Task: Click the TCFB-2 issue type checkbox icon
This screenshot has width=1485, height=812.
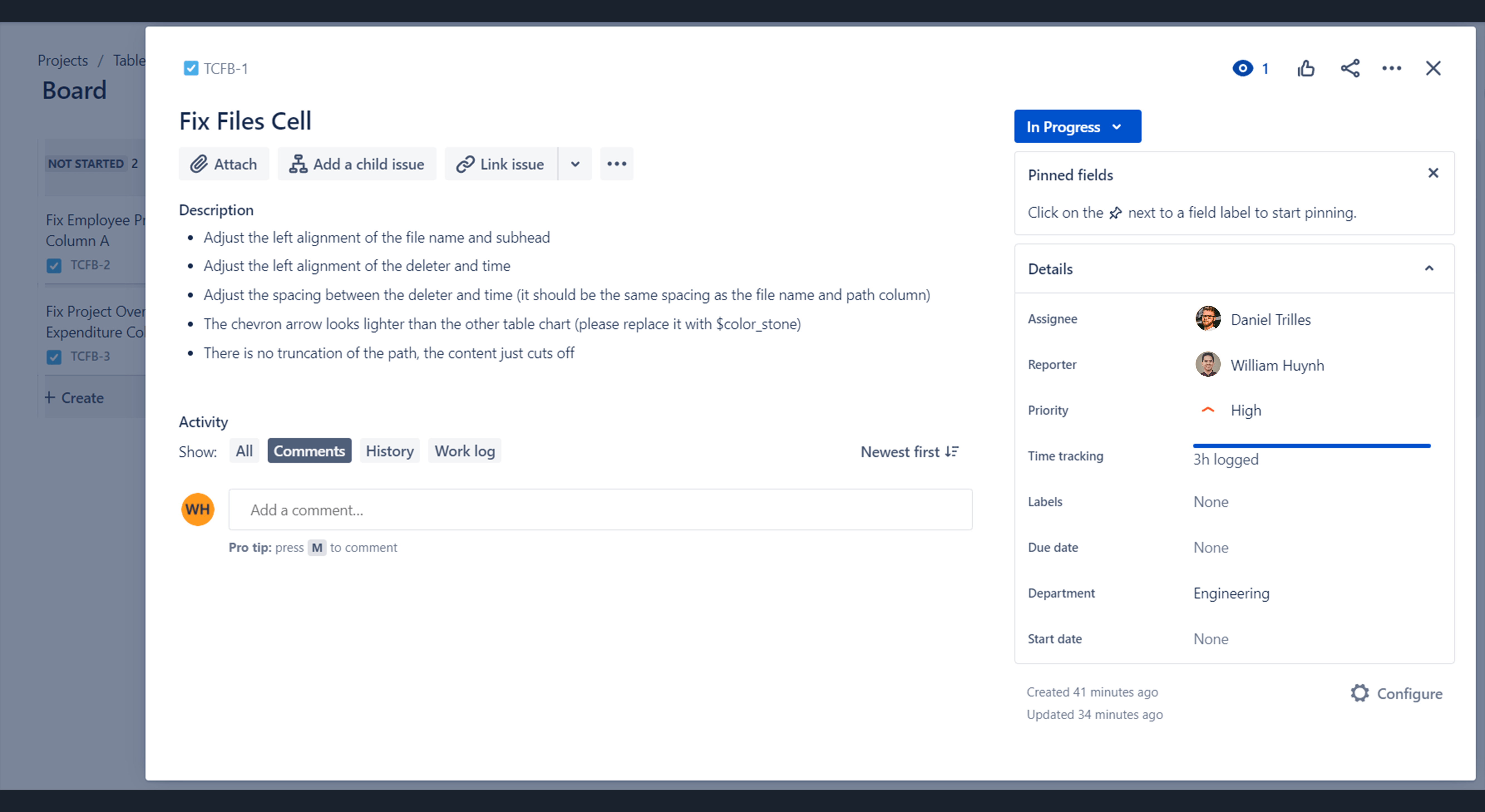Action: tap(54, 265)
